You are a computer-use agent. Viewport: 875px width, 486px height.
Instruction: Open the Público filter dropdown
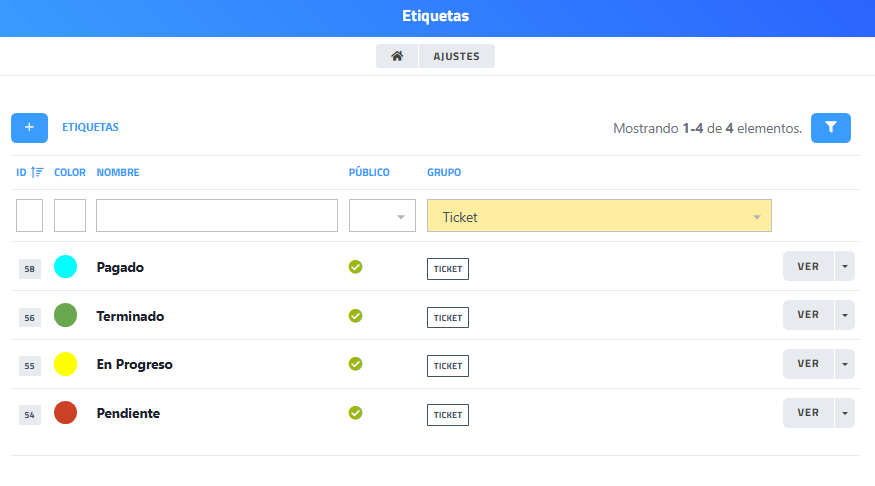pos(382,216)
